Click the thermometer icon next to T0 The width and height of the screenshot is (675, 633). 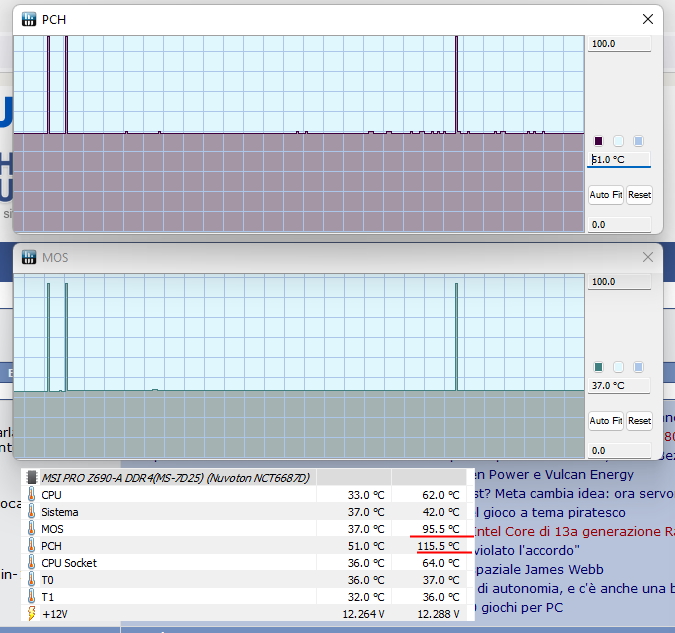pyautogui.click(x=31, y=580)
